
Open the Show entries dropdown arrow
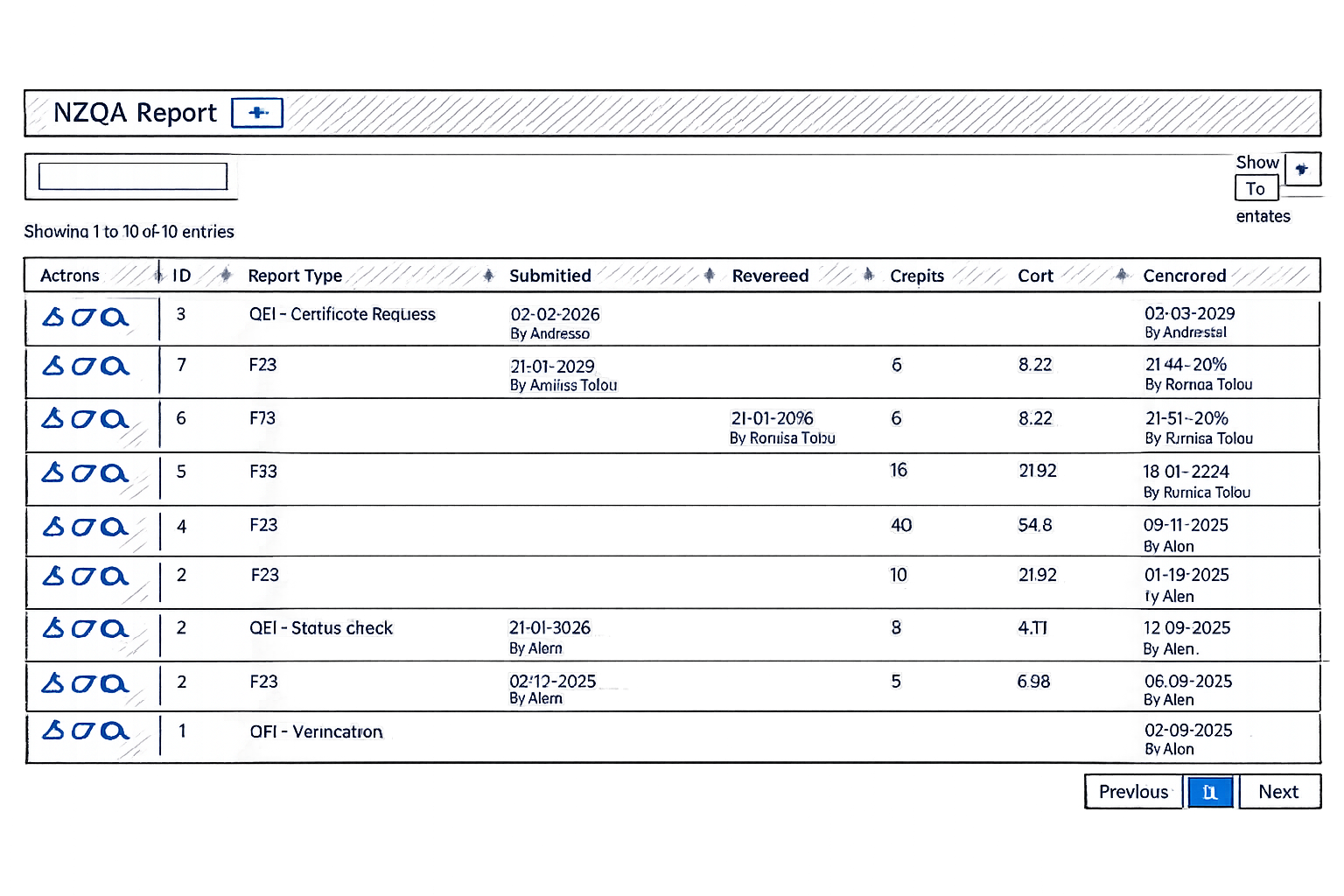tap(1302, 169)
